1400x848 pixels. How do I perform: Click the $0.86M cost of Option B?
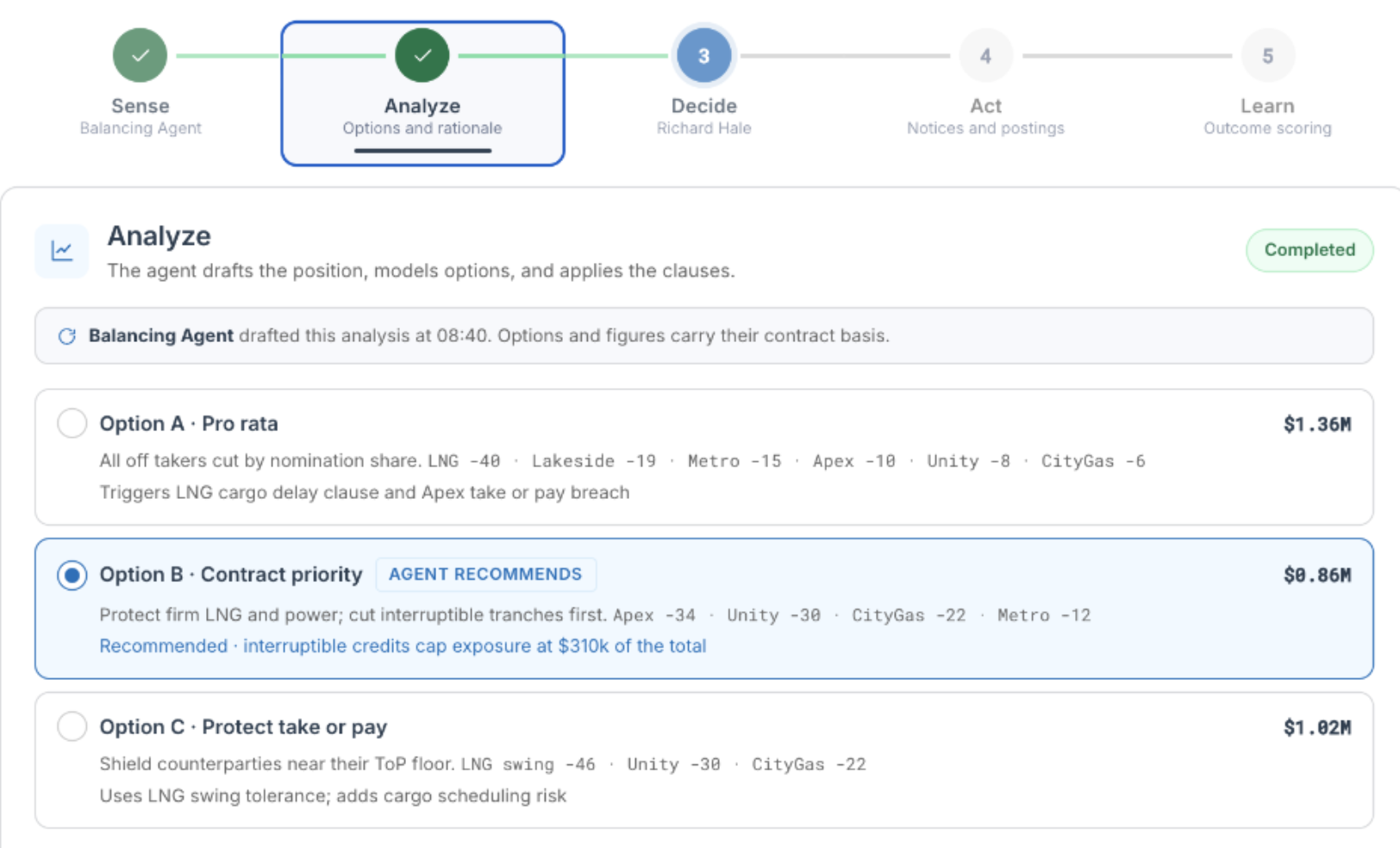tap(1317, 575)
